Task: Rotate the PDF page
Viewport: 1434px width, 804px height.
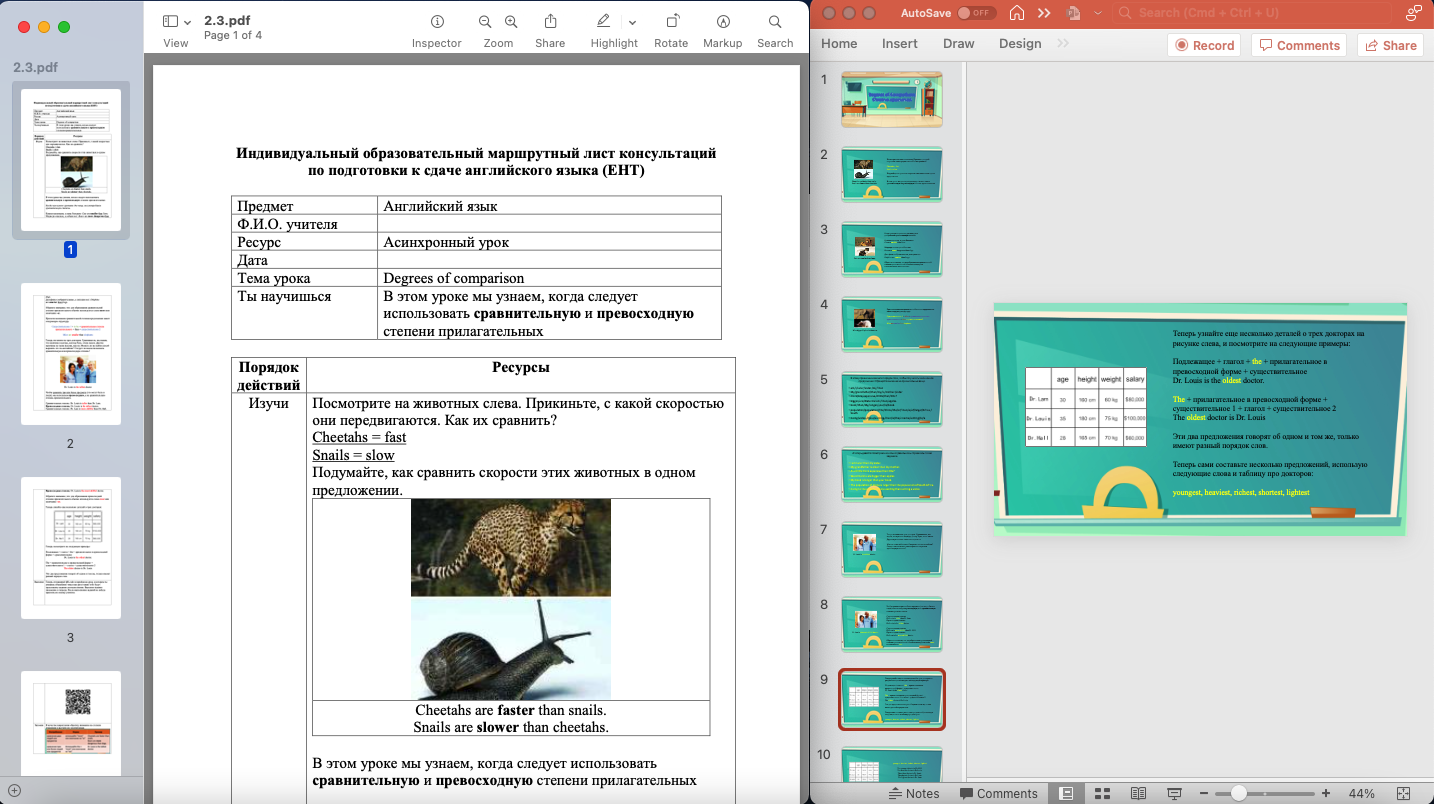Action: (671, 22)
